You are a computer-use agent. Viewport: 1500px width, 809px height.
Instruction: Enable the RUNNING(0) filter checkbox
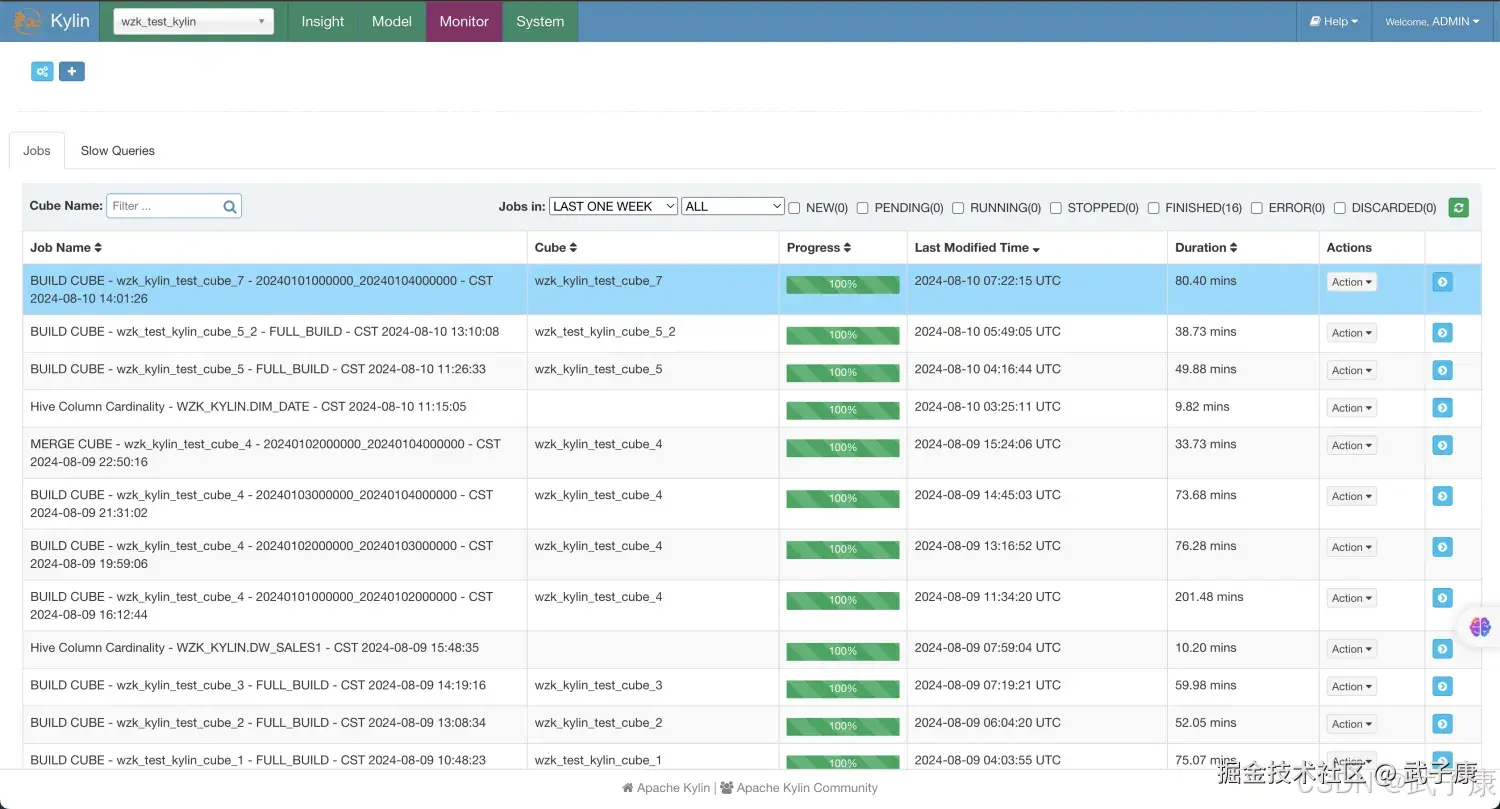pyautogui.click(x=958, y=208)
